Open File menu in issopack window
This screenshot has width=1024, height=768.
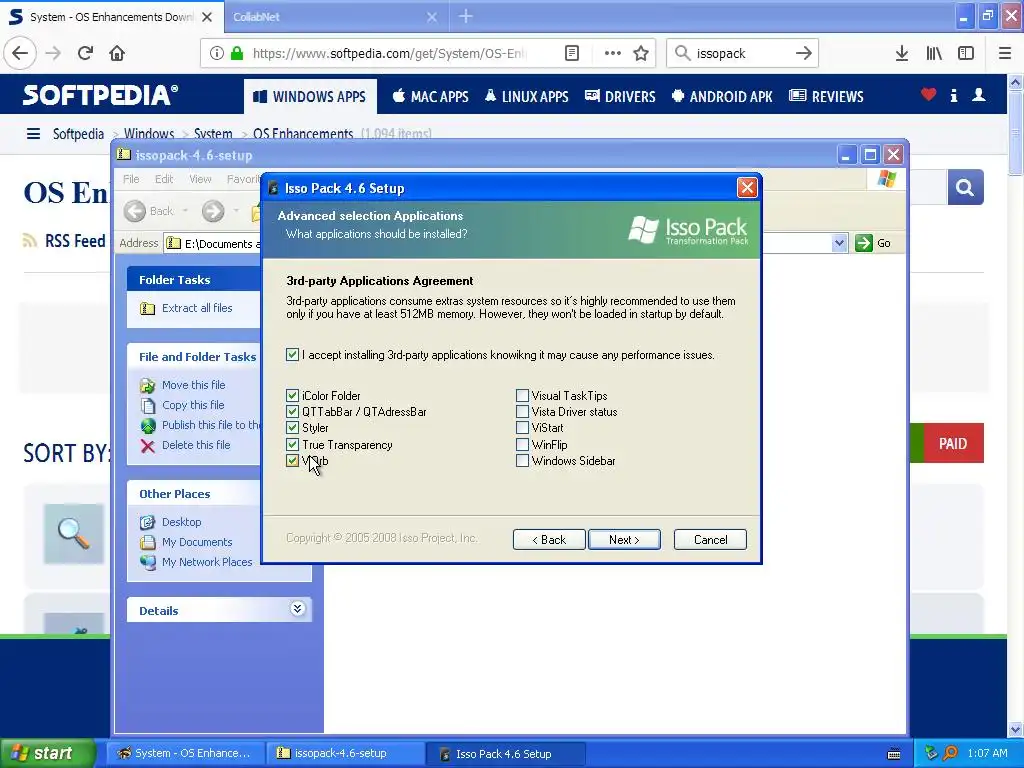click(x=131, y=179)
